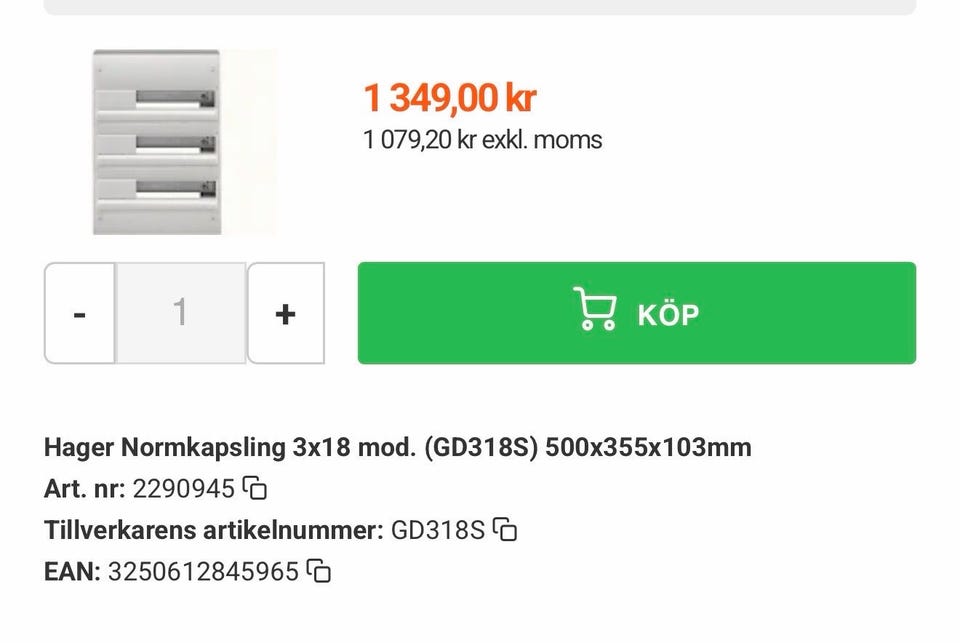
Task: Decrease quantity with the minus button
Action: [x=80, y=314]
